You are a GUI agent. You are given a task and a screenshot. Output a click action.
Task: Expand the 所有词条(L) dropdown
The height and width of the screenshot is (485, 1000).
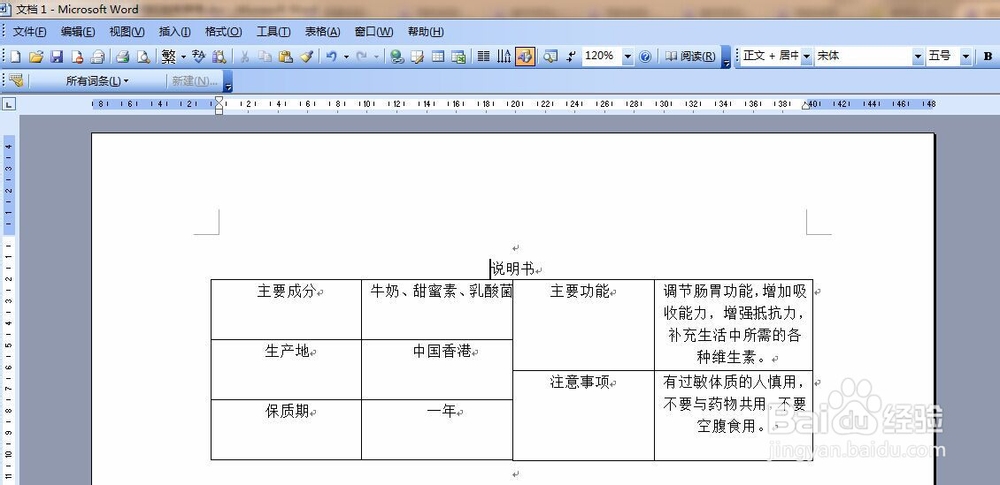click(97, 81)
